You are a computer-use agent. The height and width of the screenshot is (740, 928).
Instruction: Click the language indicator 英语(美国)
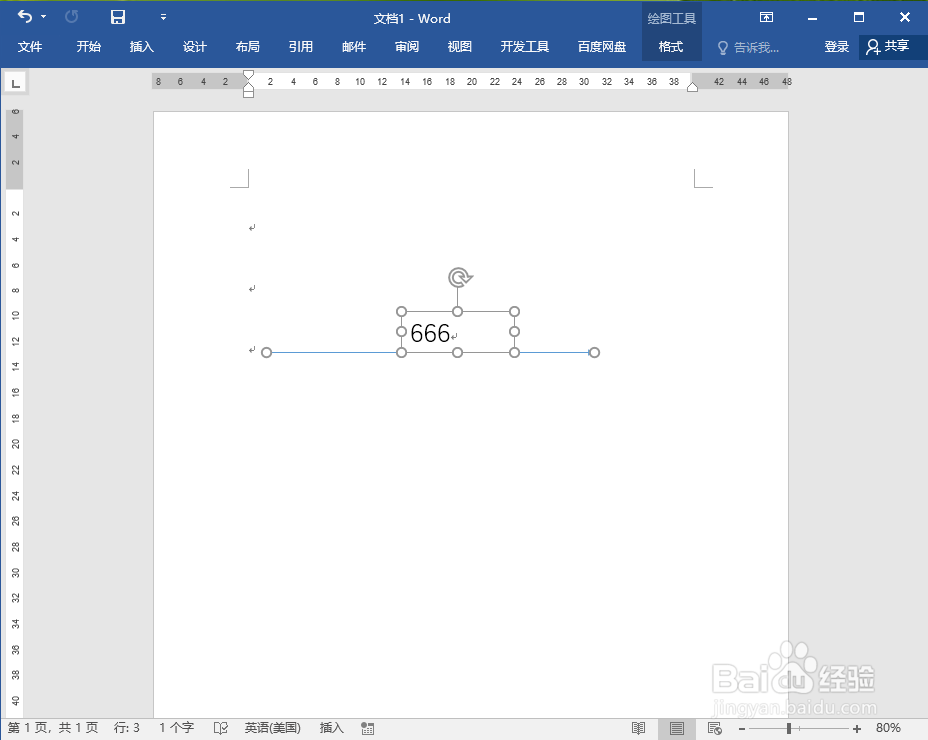tap(273, 728)
